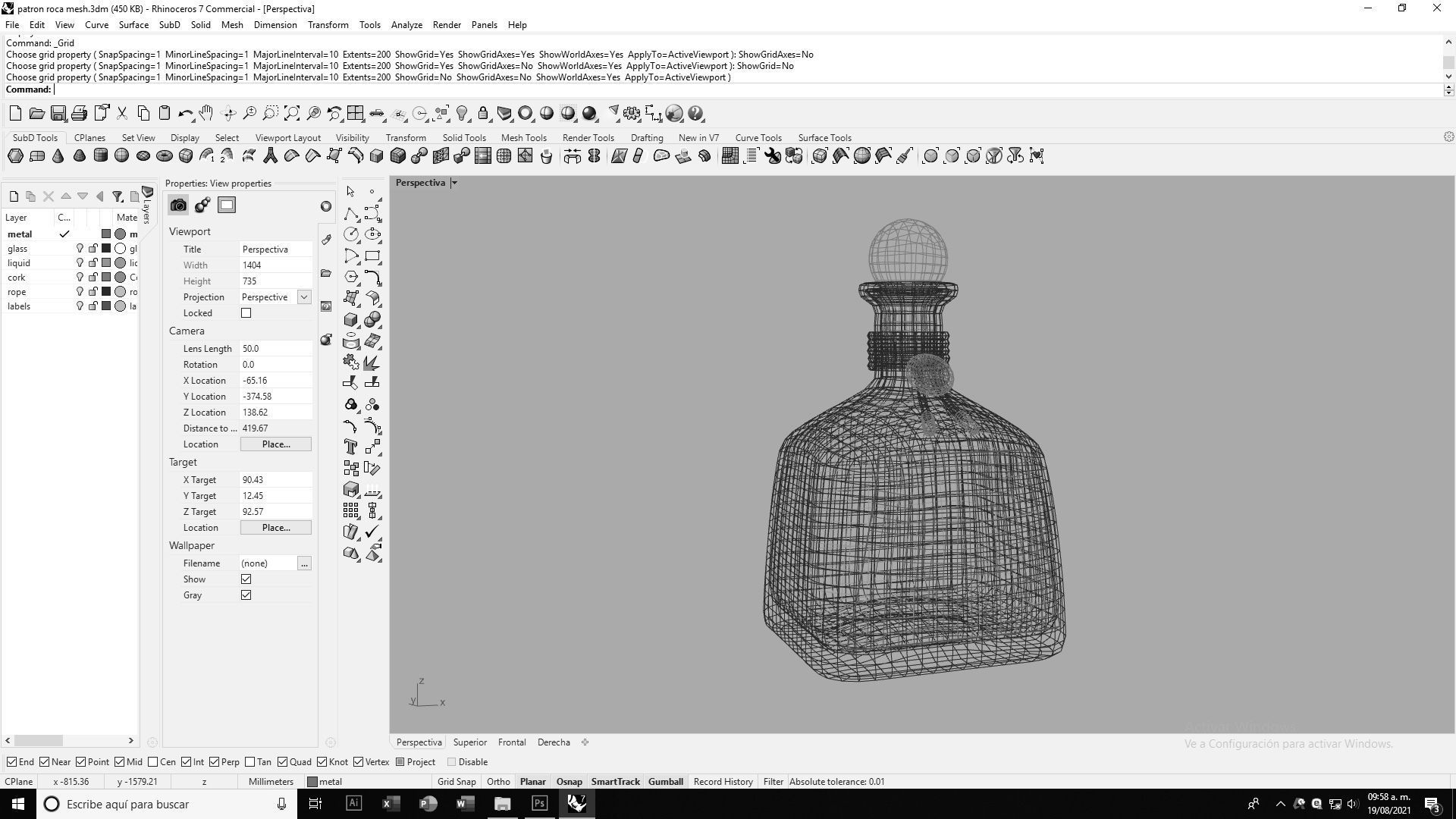Click the padlock Lock objects icon
Image resolution: width=1456 pixels, height=819 pixels.
(483, 114)
